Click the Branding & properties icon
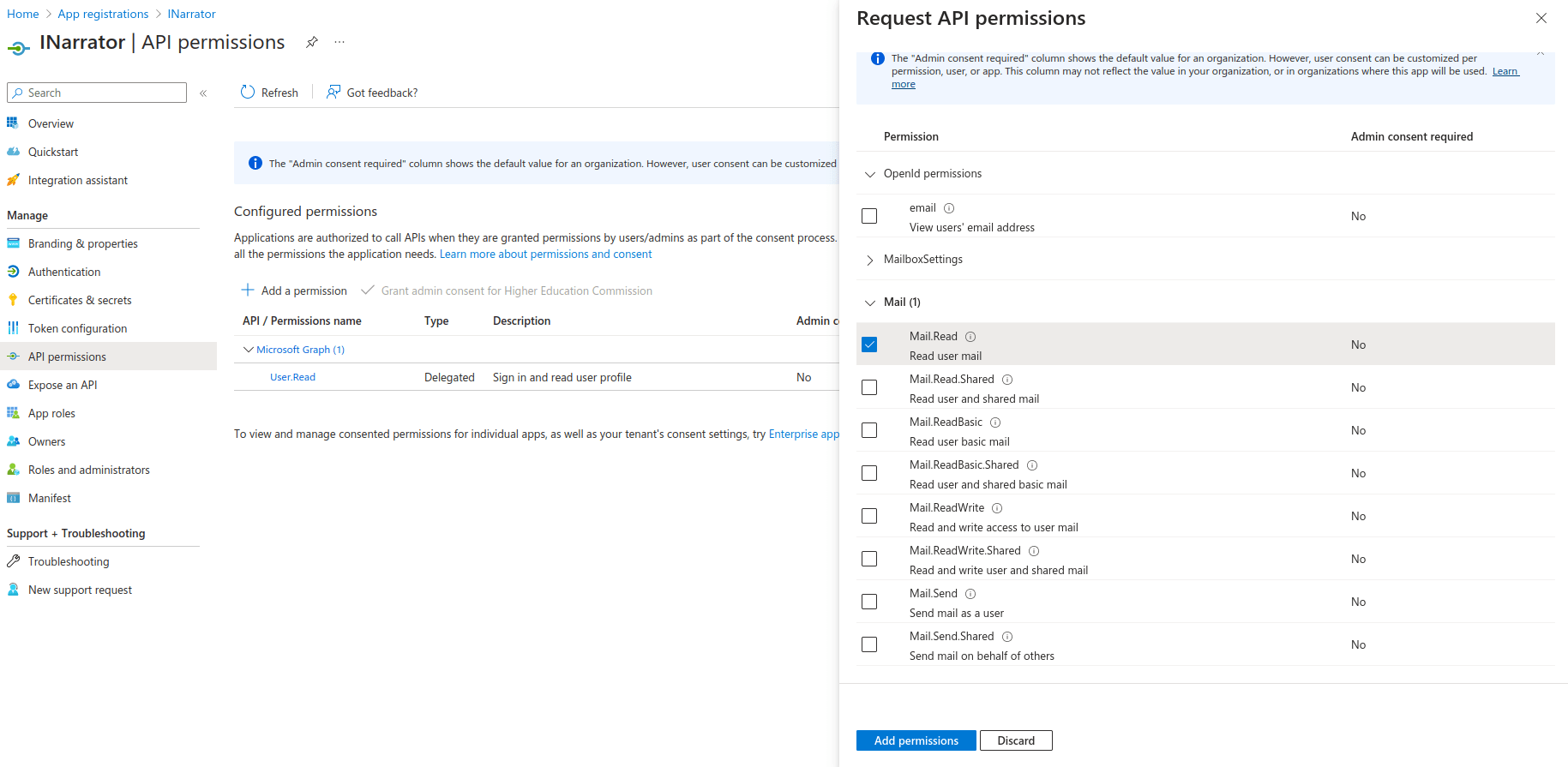 click(13, 243)
